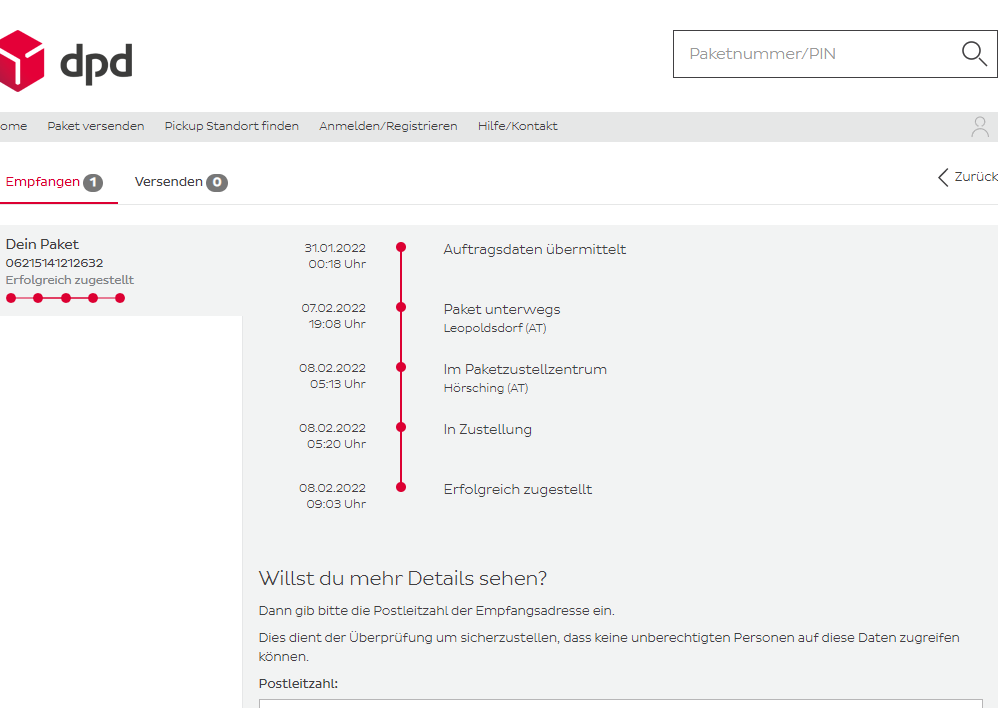Open Hilfe/Kontakt page
Viewport: 998px width, 708px height.
click(x=517, y=126)
